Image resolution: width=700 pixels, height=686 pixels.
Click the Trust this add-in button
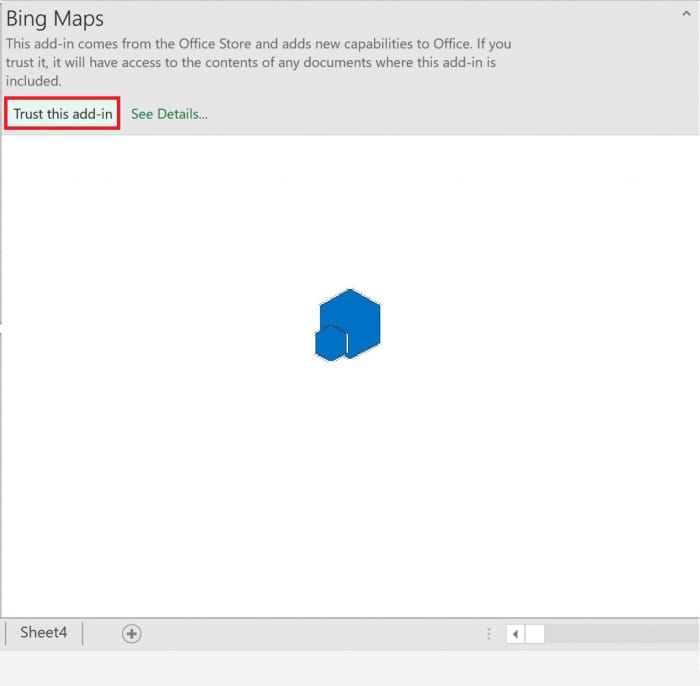click(62, 114)
